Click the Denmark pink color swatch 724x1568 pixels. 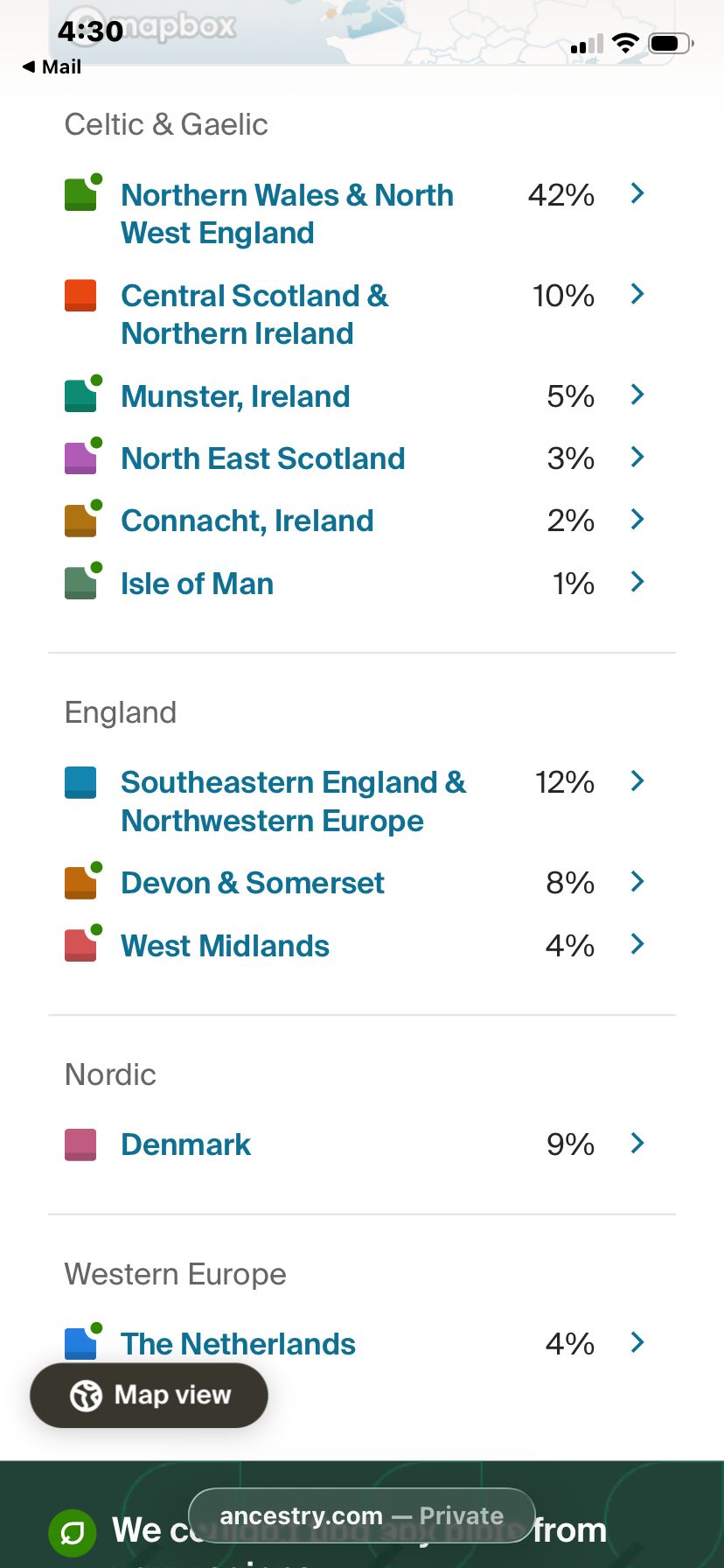point(80,1144)
